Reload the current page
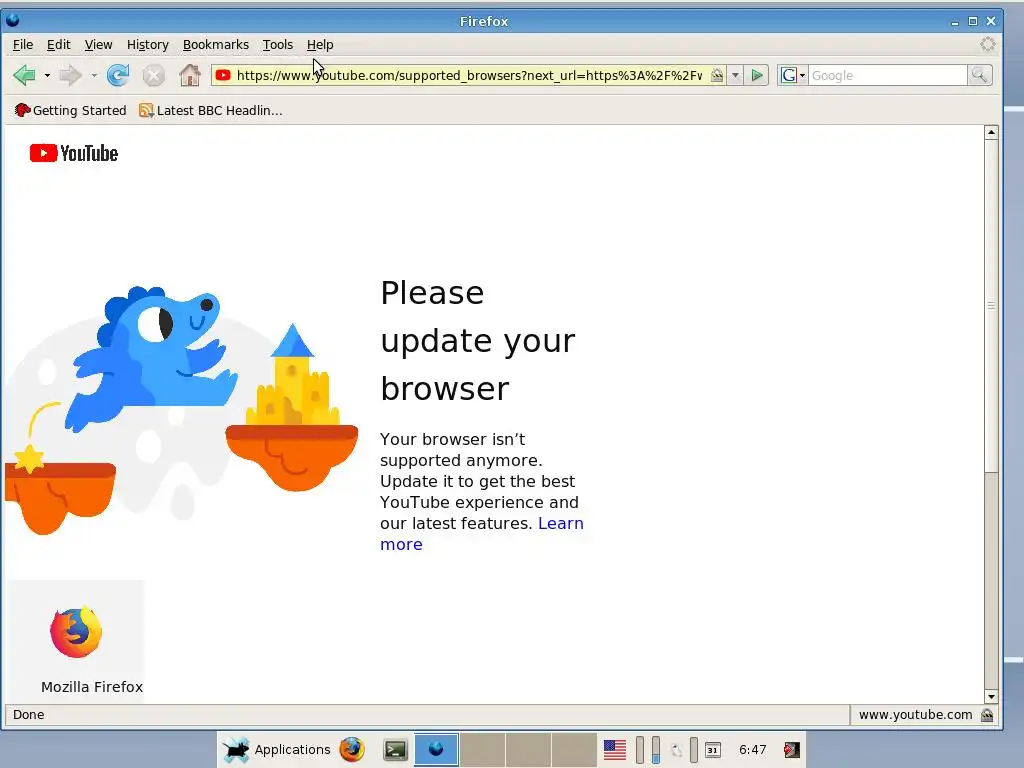Viewport: 1024px width, 768px height. pos(118,75)
